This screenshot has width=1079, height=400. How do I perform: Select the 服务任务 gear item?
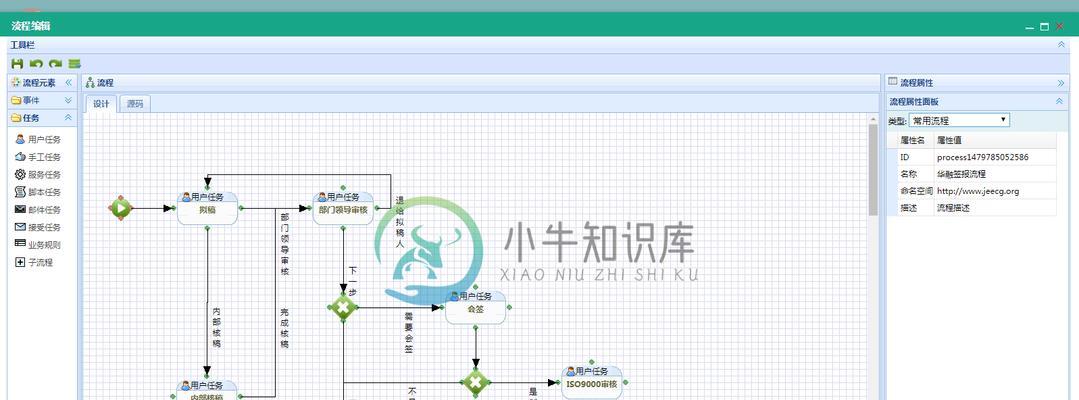click(x=38, y=174)
